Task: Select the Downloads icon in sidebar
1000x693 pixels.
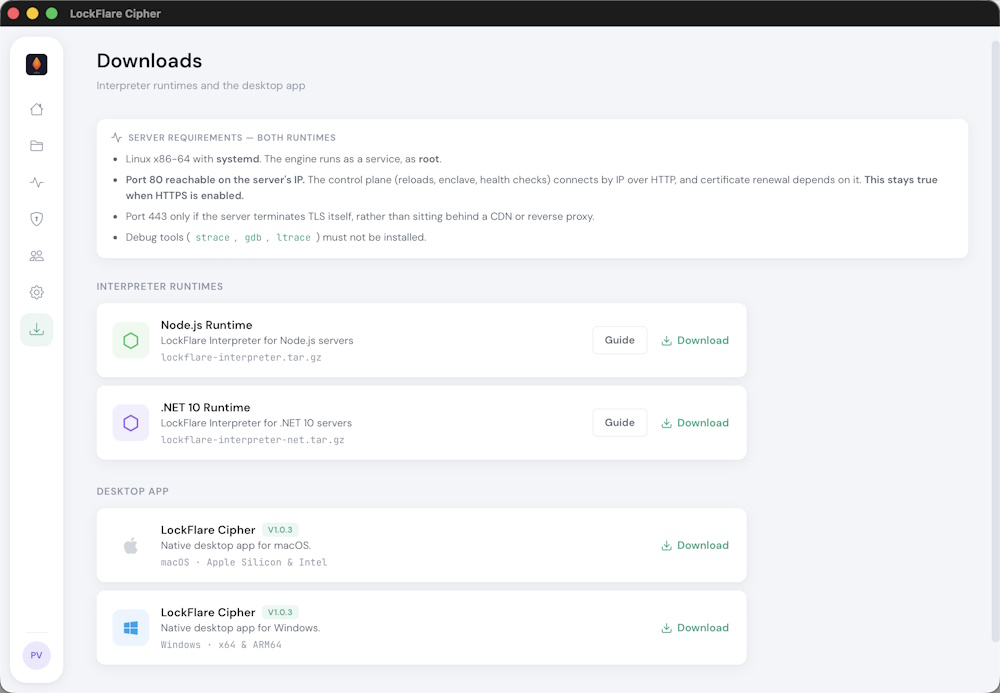Action: 36,330
